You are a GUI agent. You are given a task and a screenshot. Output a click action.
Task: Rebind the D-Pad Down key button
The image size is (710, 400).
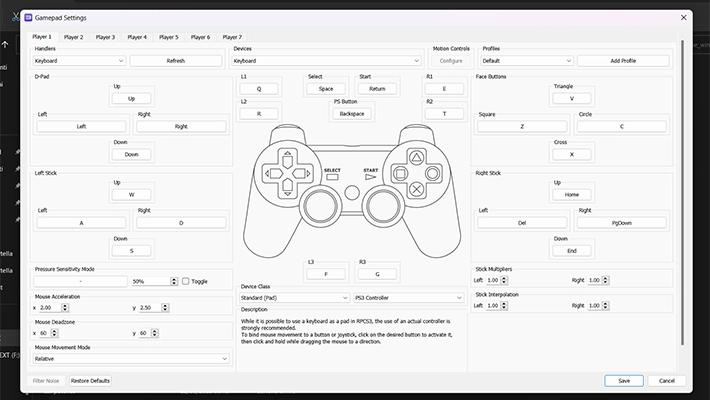click(131, 154)
